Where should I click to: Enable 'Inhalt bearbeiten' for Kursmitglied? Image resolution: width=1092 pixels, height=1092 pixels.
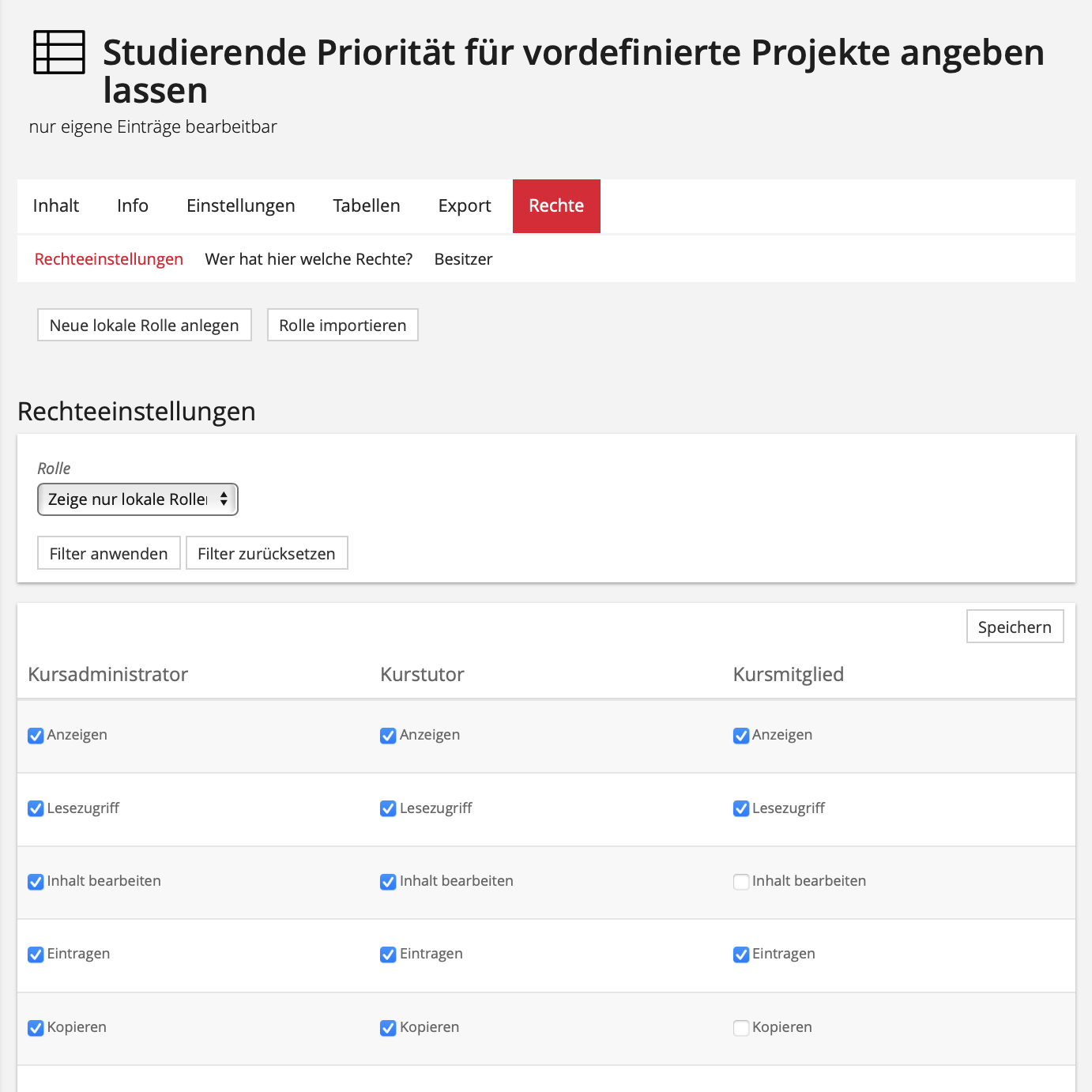pos(741,882)
